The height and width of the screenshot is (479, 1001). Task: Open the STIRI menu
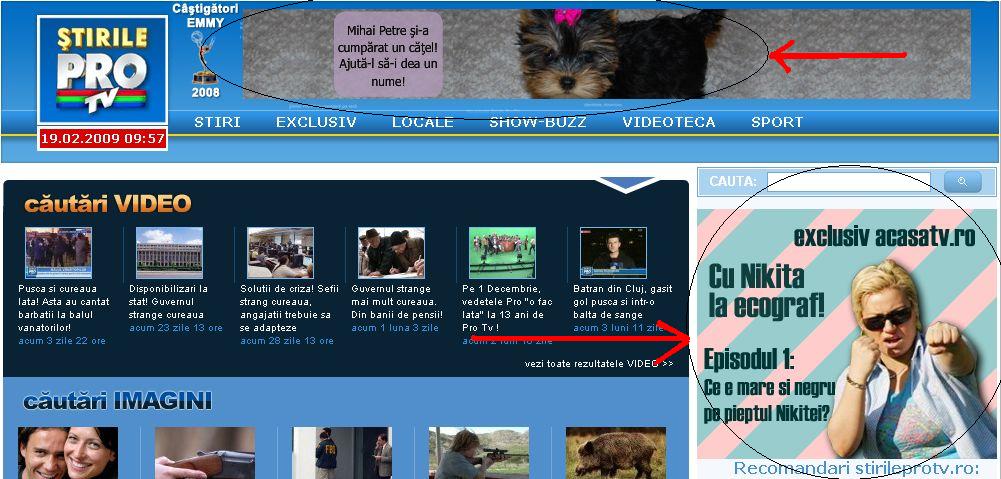[217, 122]
